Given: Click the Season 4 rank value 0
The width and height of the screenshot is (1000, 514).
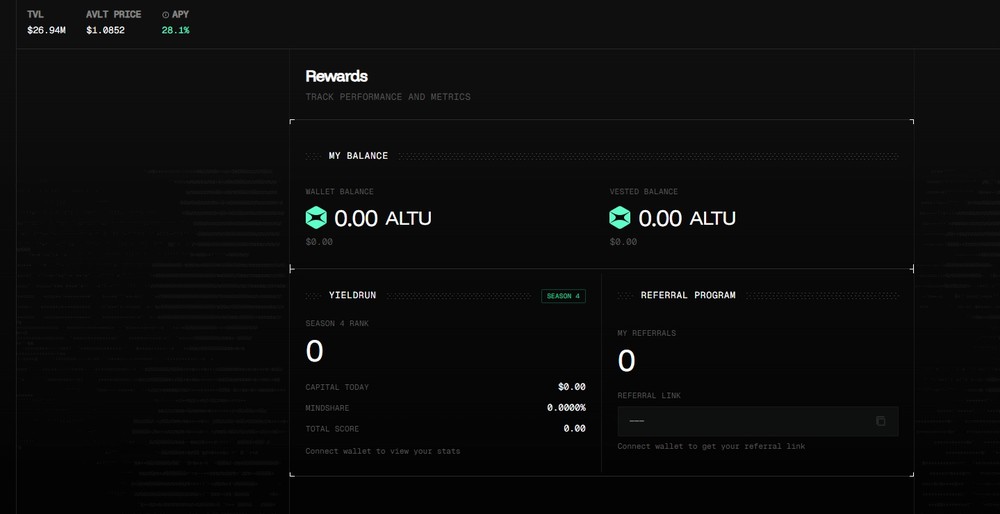Looking at the screenshot, I should click(x=314, y=351).
